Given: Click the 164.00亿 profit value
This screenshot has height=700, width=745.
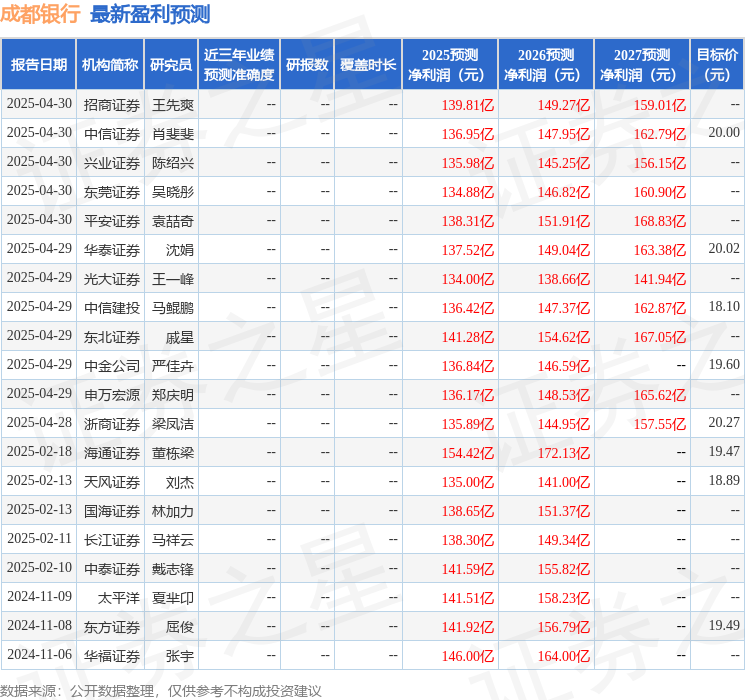Looking at the screenshot, I should (x=564, y=655).
